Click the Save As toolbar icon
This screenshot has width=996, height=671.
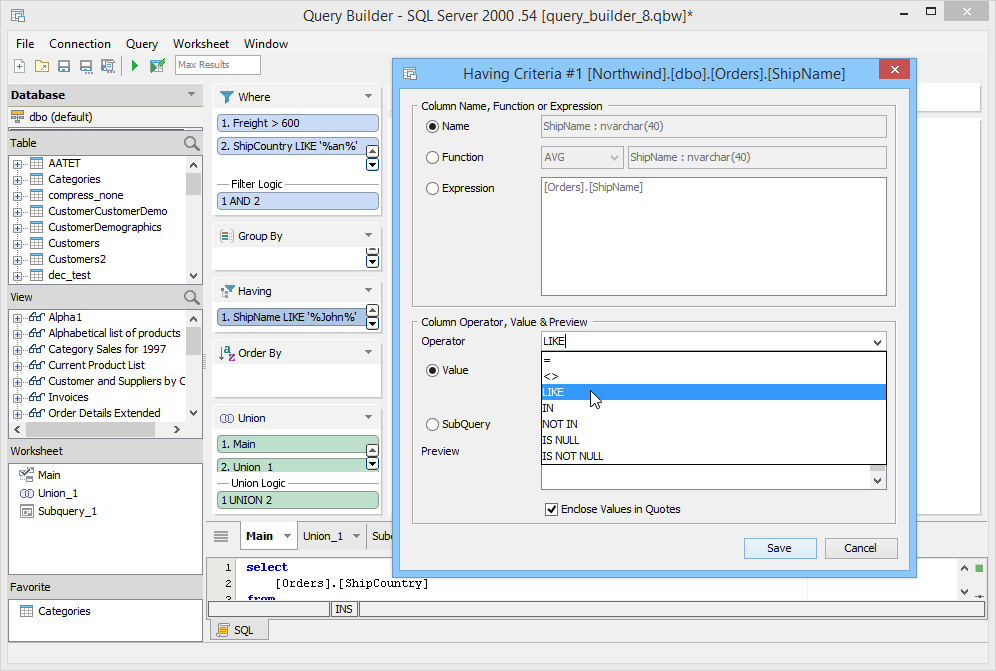point(85,65)
